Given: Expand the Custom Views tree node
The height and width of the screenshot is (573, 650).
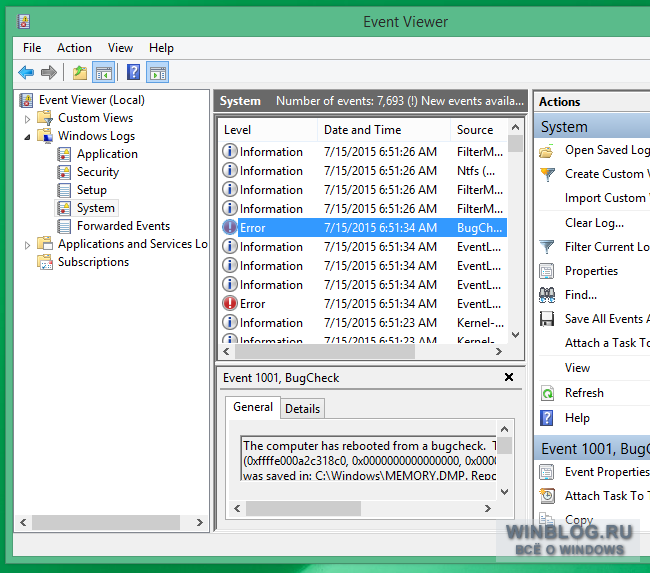Looking at the screenshot, I should [27, 119].
